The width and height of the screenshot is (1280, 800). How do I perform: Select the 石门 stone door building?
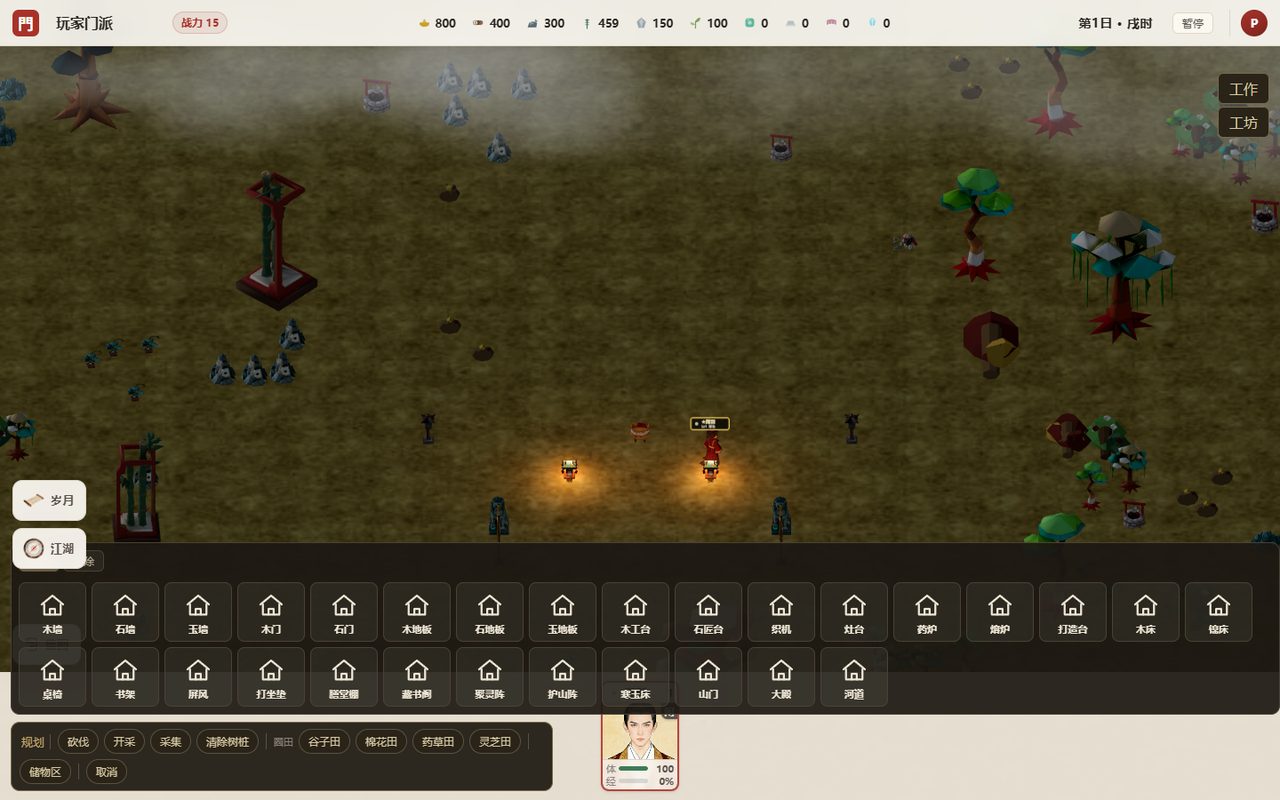pos(344,612)
